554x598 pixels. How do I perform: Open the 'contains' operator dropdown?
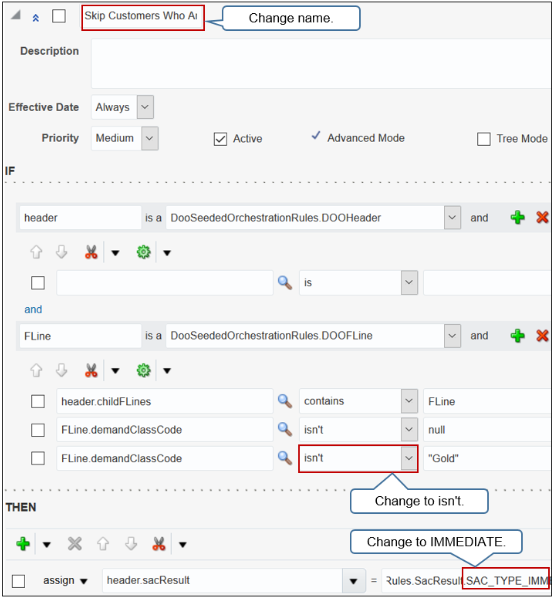tap(409, 401)
